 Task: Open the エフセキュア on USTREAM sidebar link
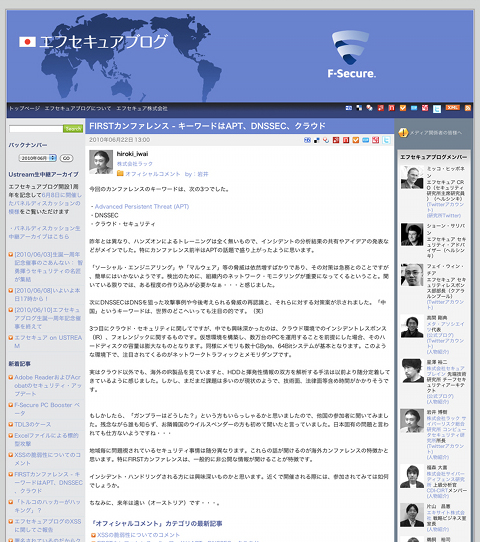coord(48,342)
